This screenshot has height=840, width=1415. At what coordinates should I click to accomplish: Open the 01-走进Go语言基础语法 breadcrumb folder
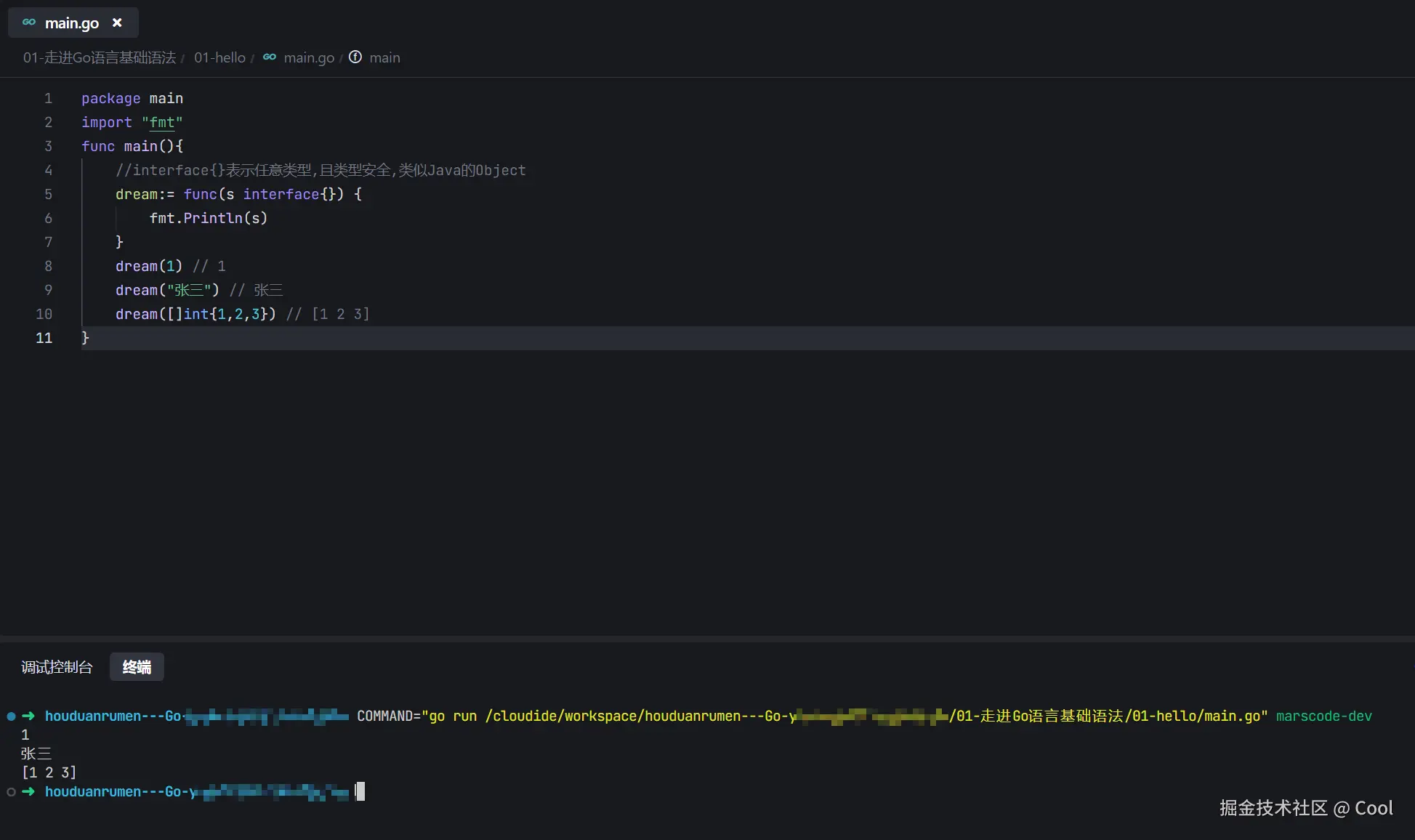100,57
